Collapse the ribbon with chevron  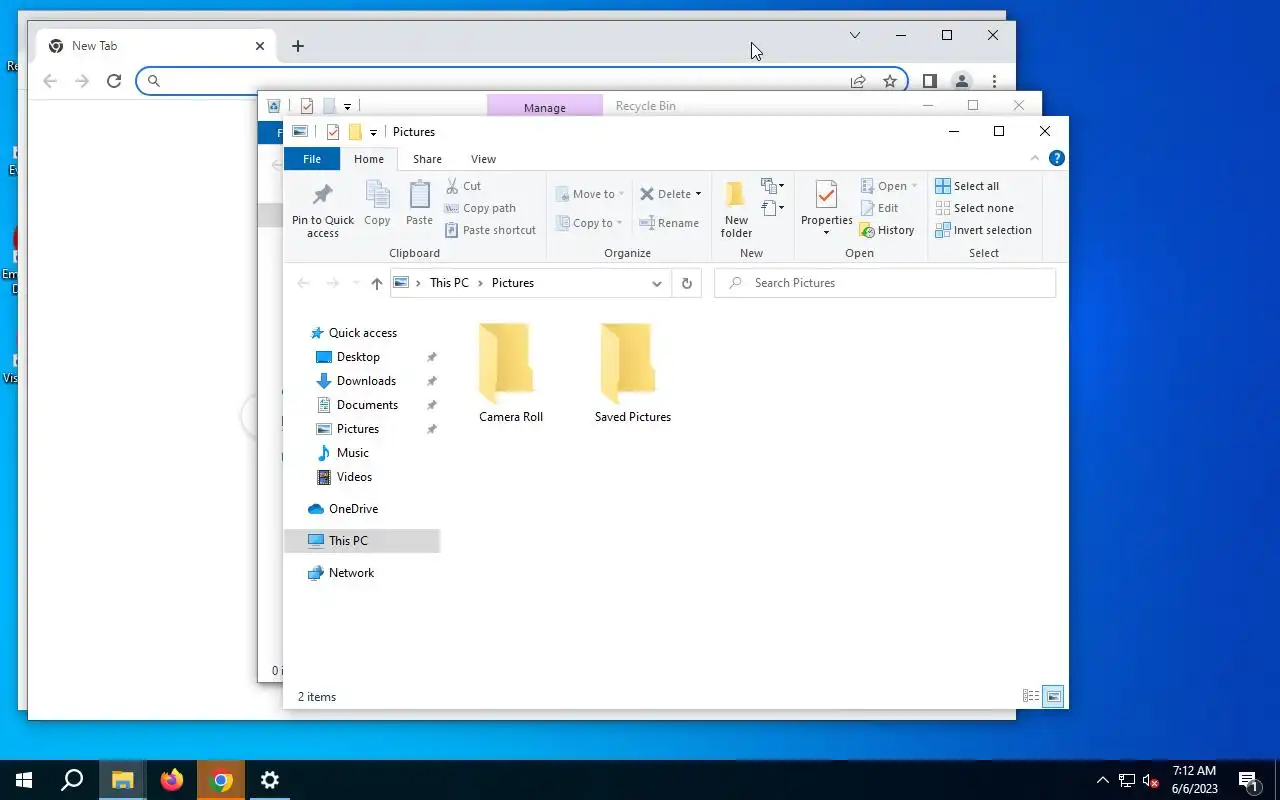[x=1035, y=158]
